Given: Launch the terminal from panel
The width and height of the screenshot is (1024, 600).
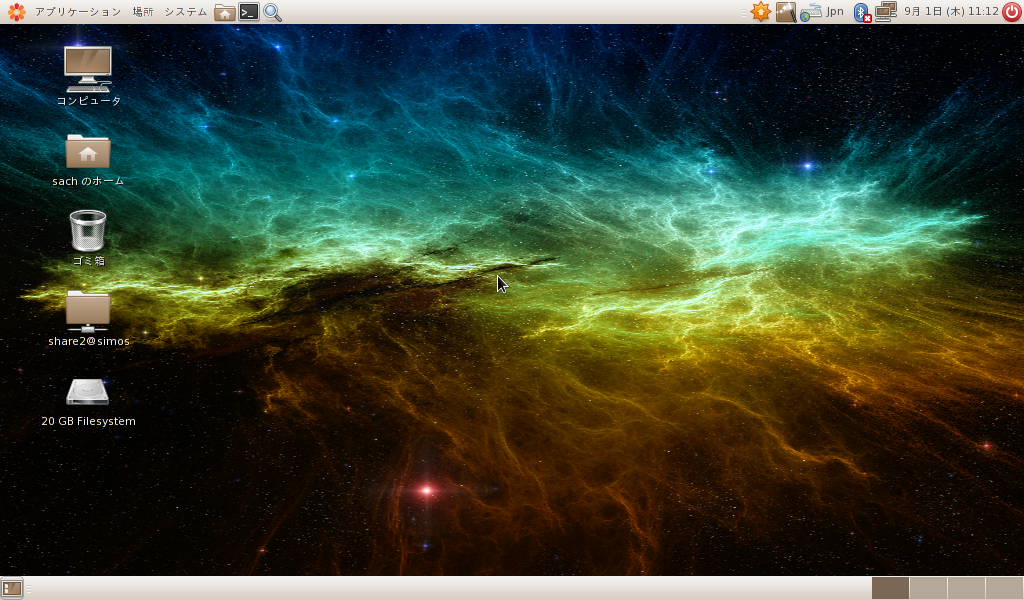Looking at the screenshot, I should pos(249,12).
